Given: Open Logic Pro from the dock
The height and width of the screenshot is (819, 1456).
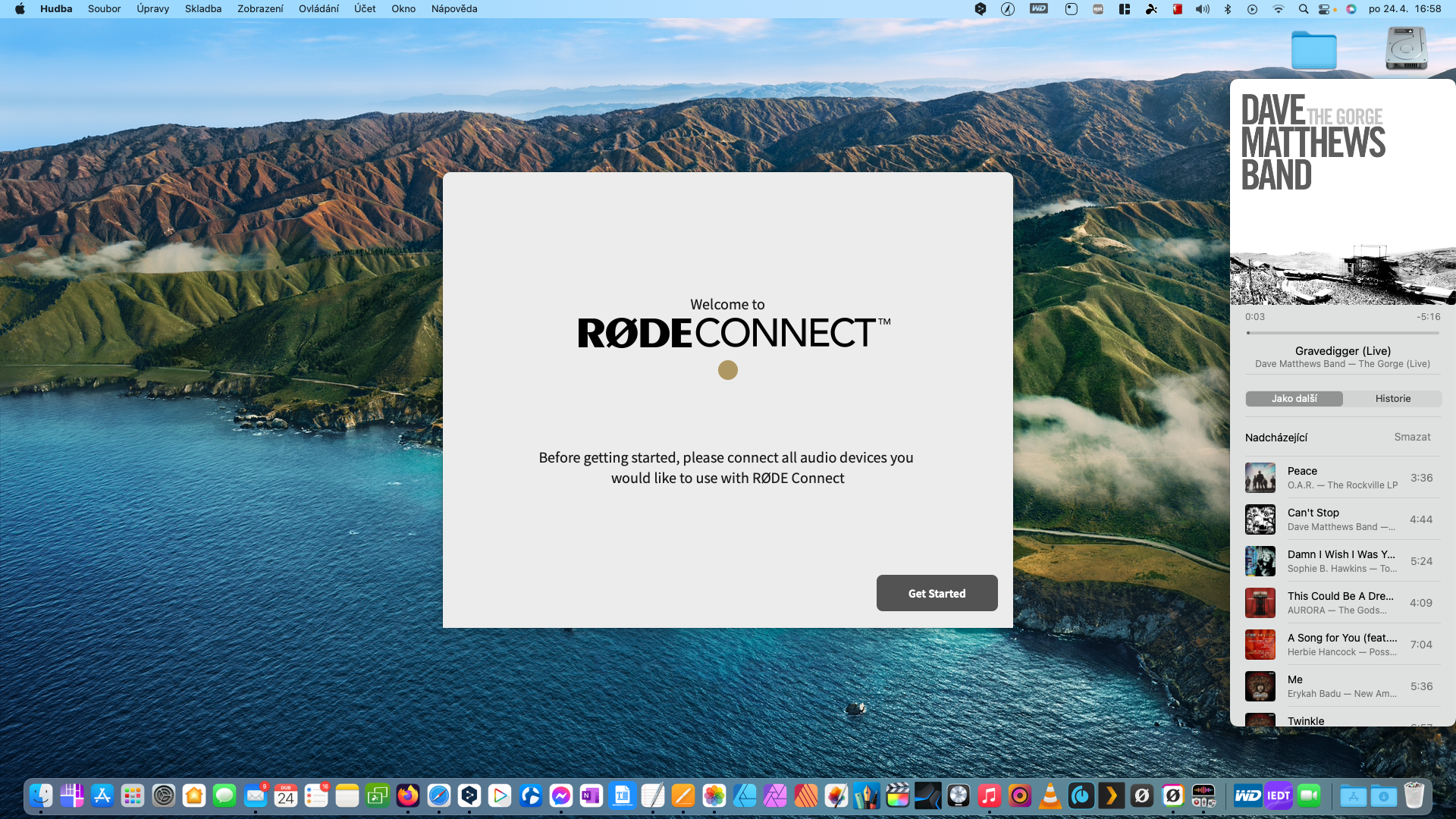Looking at the screenshot, I should (x=959, y=795).
